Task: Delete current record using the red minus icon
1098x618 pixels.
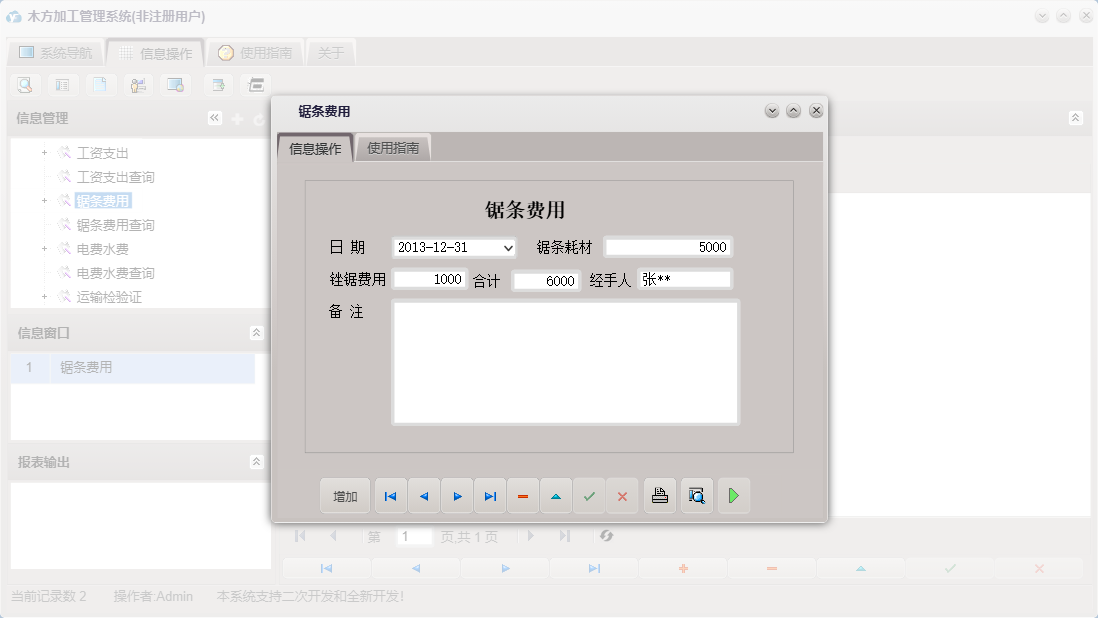Action: click(523, 495)
